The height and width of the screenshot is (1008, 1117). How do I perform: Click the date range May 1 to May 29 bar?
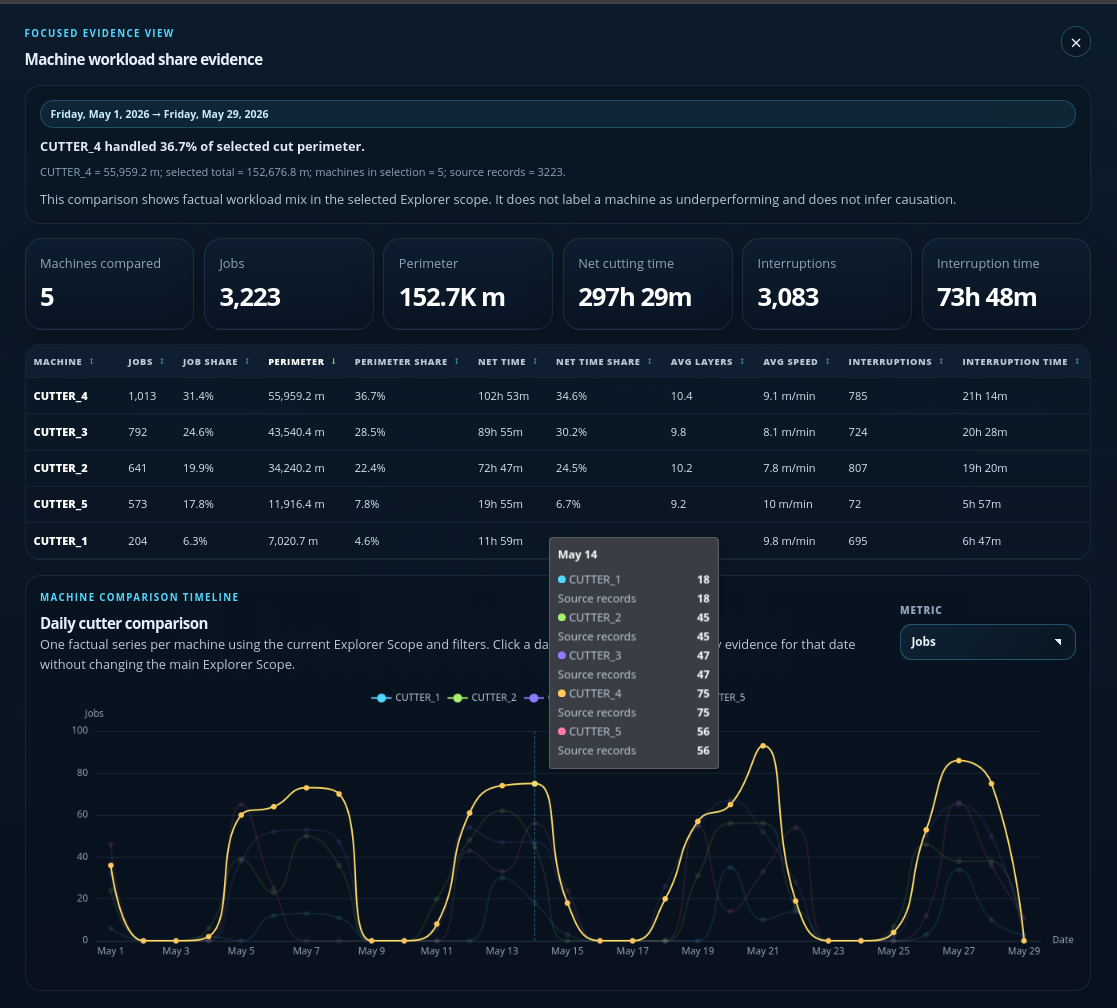(557, 114)
